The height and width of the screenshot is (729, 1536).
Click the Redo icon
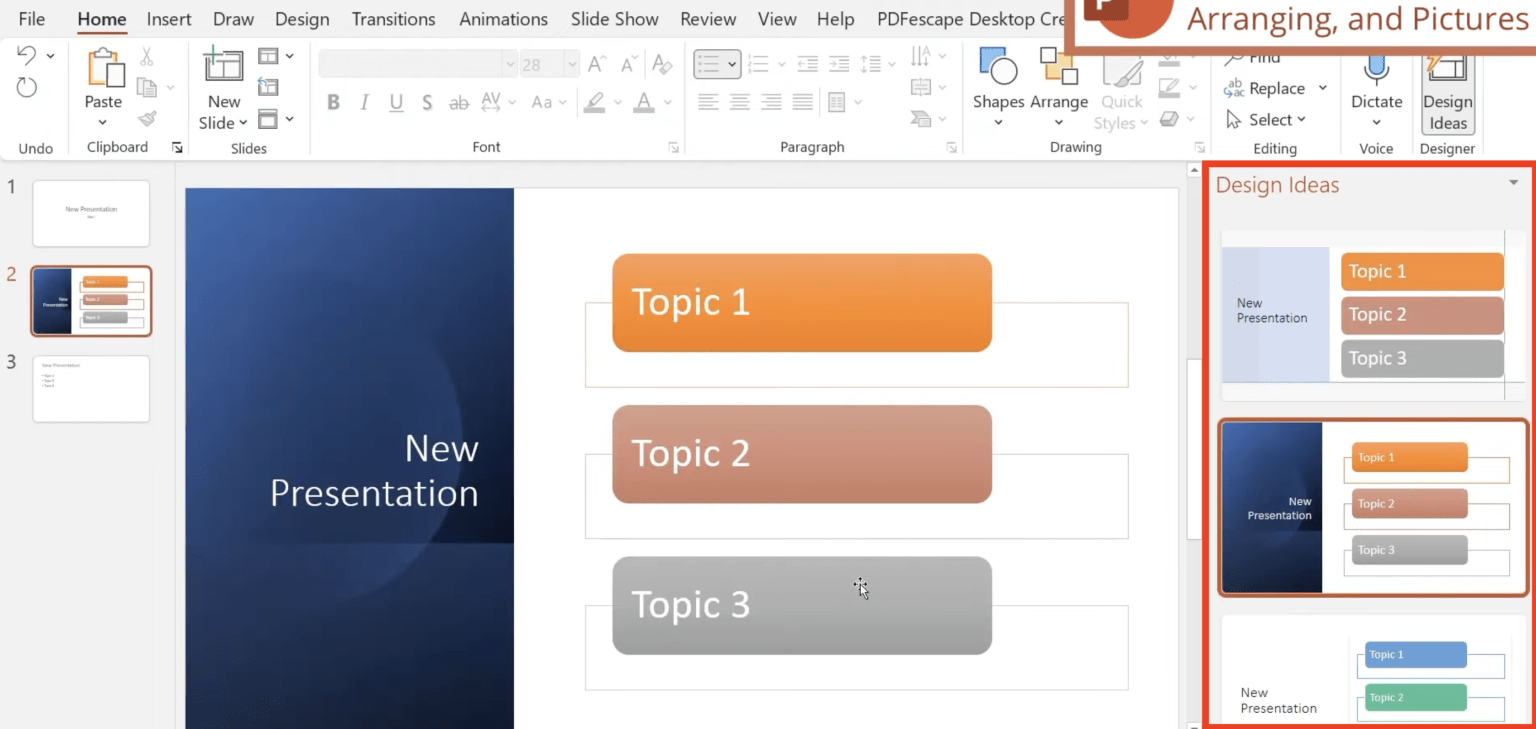[26, 85]
